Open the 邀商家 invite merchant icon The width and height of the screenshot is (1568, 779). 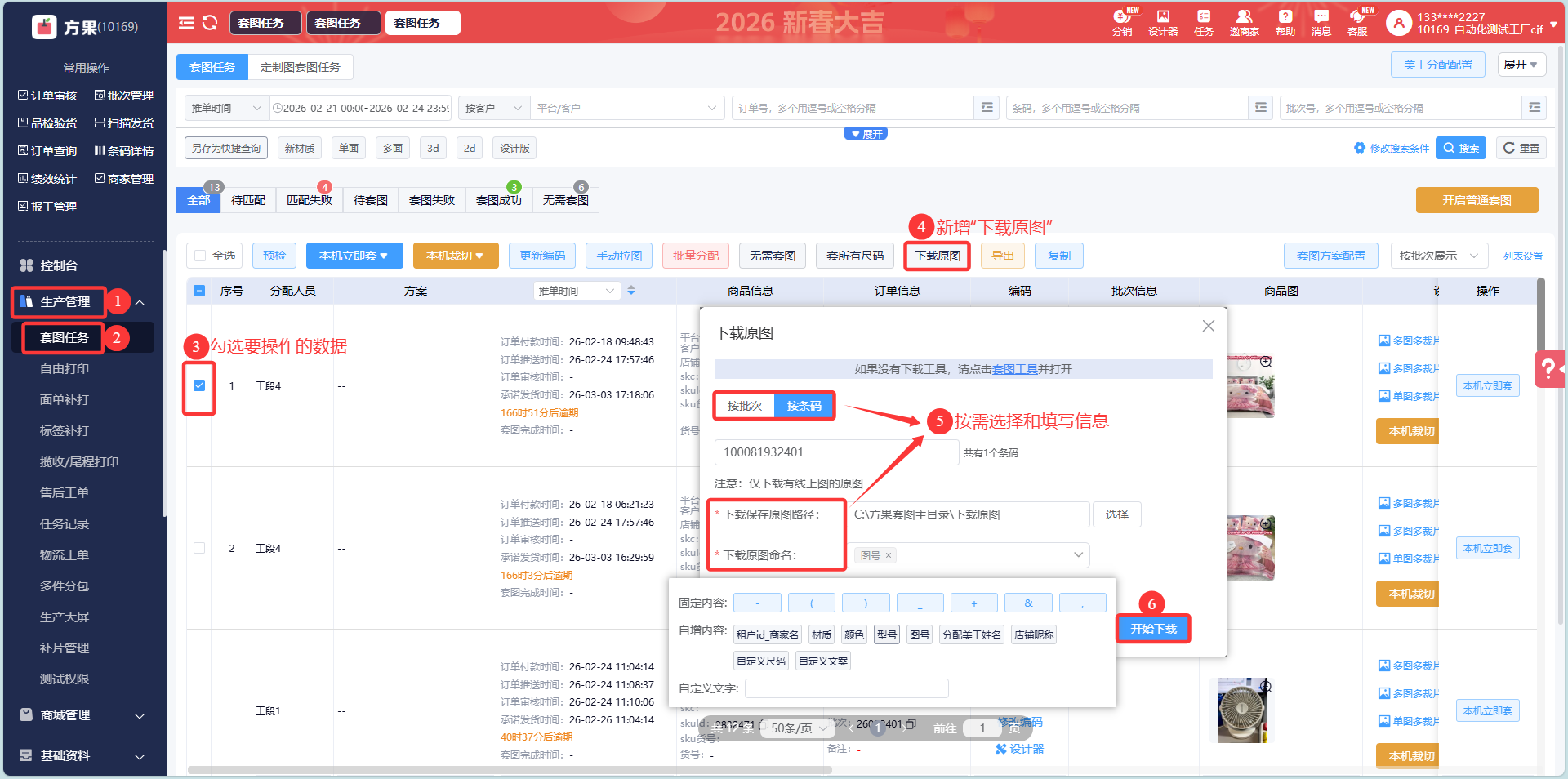click(x=1244, y=22)
